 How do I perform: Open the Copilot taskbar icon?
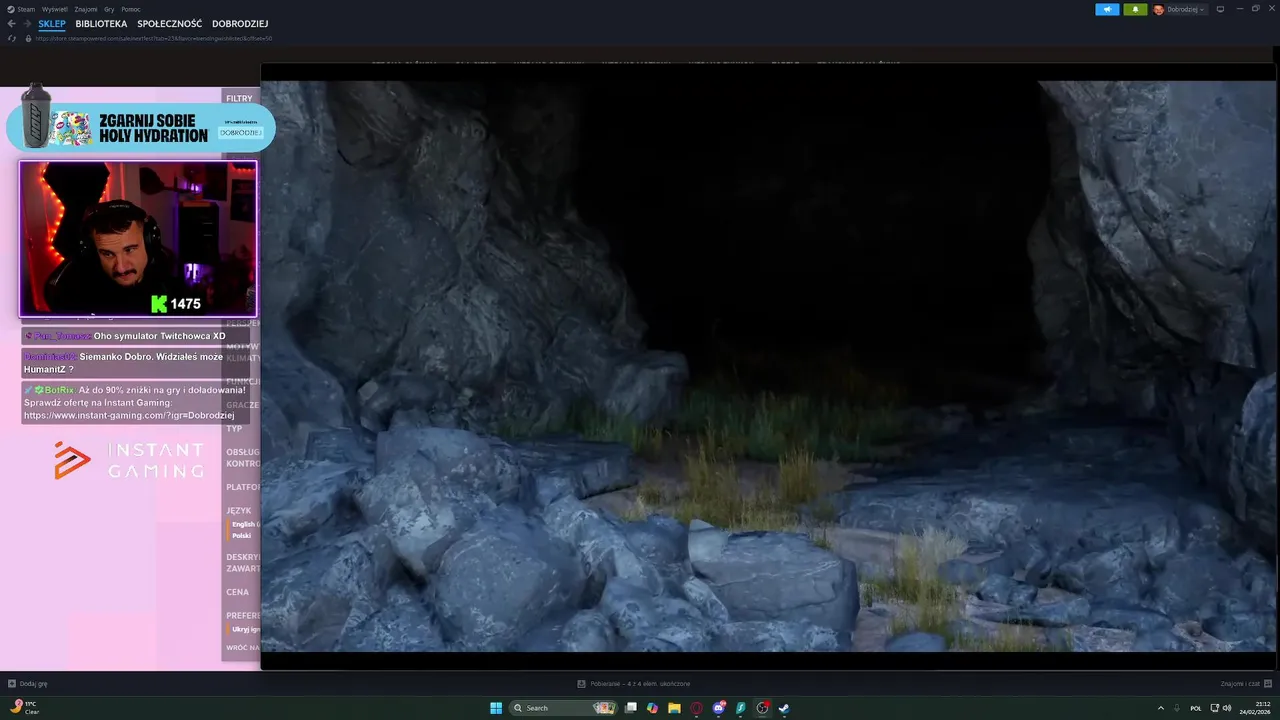(652, 708)
